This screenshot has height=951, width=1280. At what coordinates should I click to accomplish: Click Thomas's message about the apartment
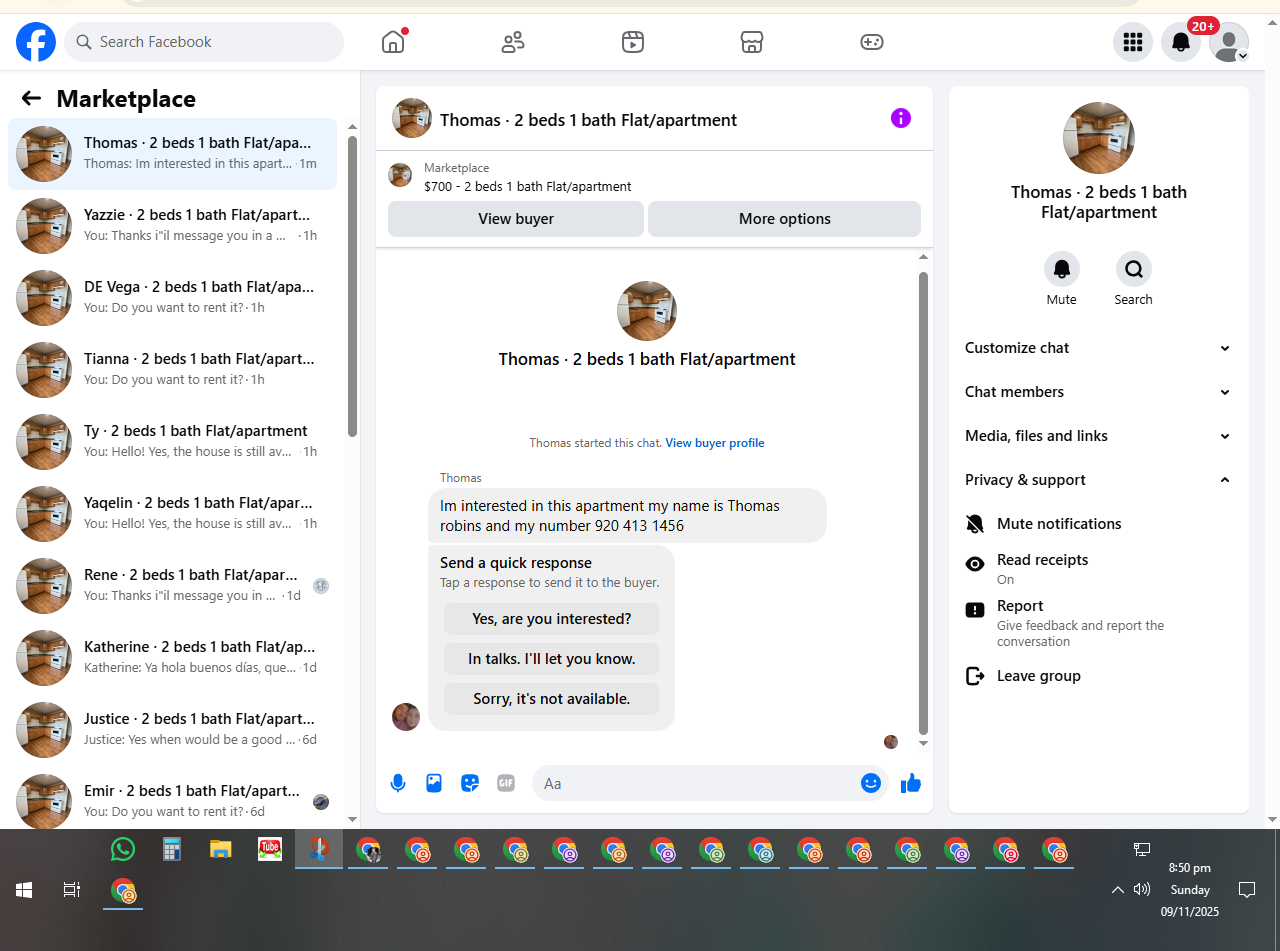627,515
